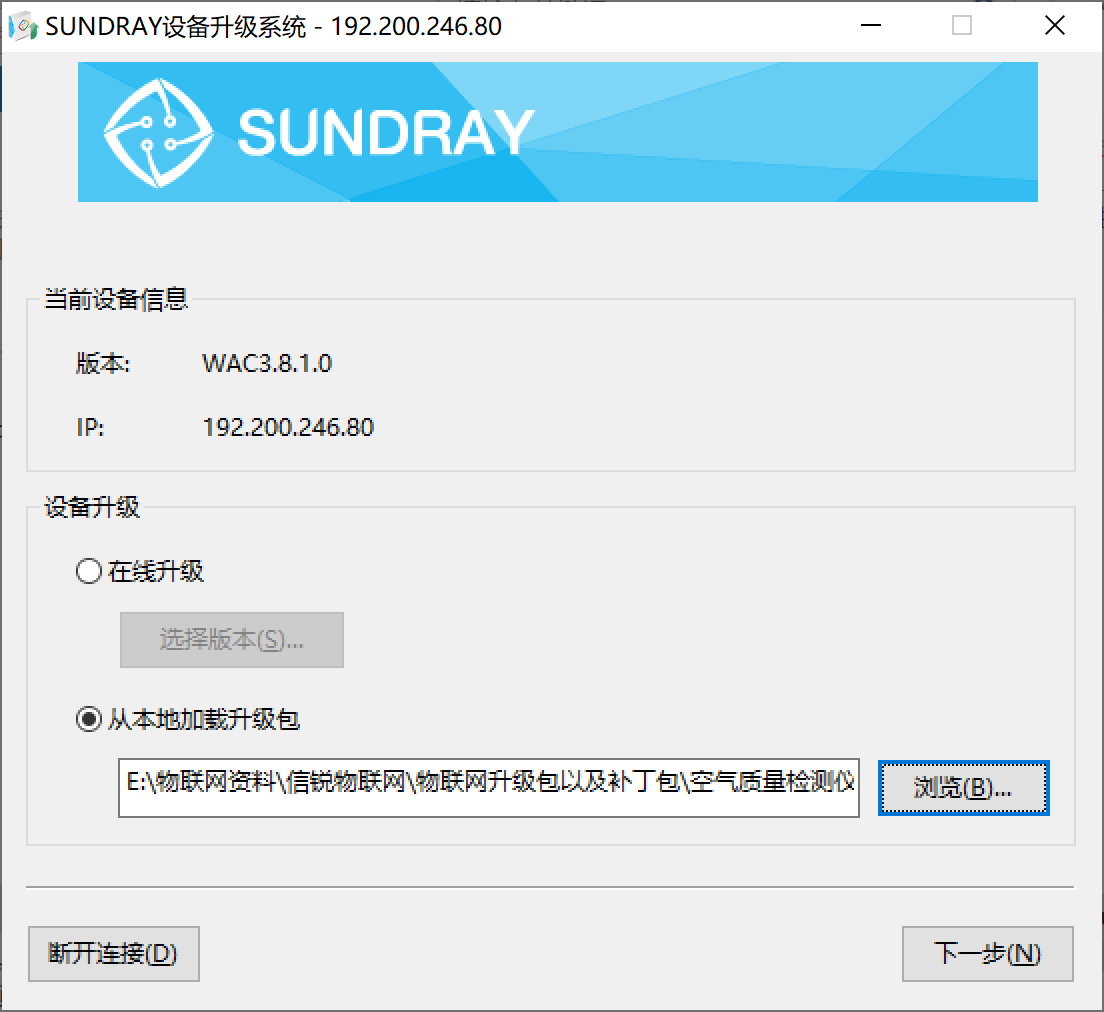The image size is (1104, 1012).
Task: Focus the upgrade package path input field
Action: [x=489, y=787]
